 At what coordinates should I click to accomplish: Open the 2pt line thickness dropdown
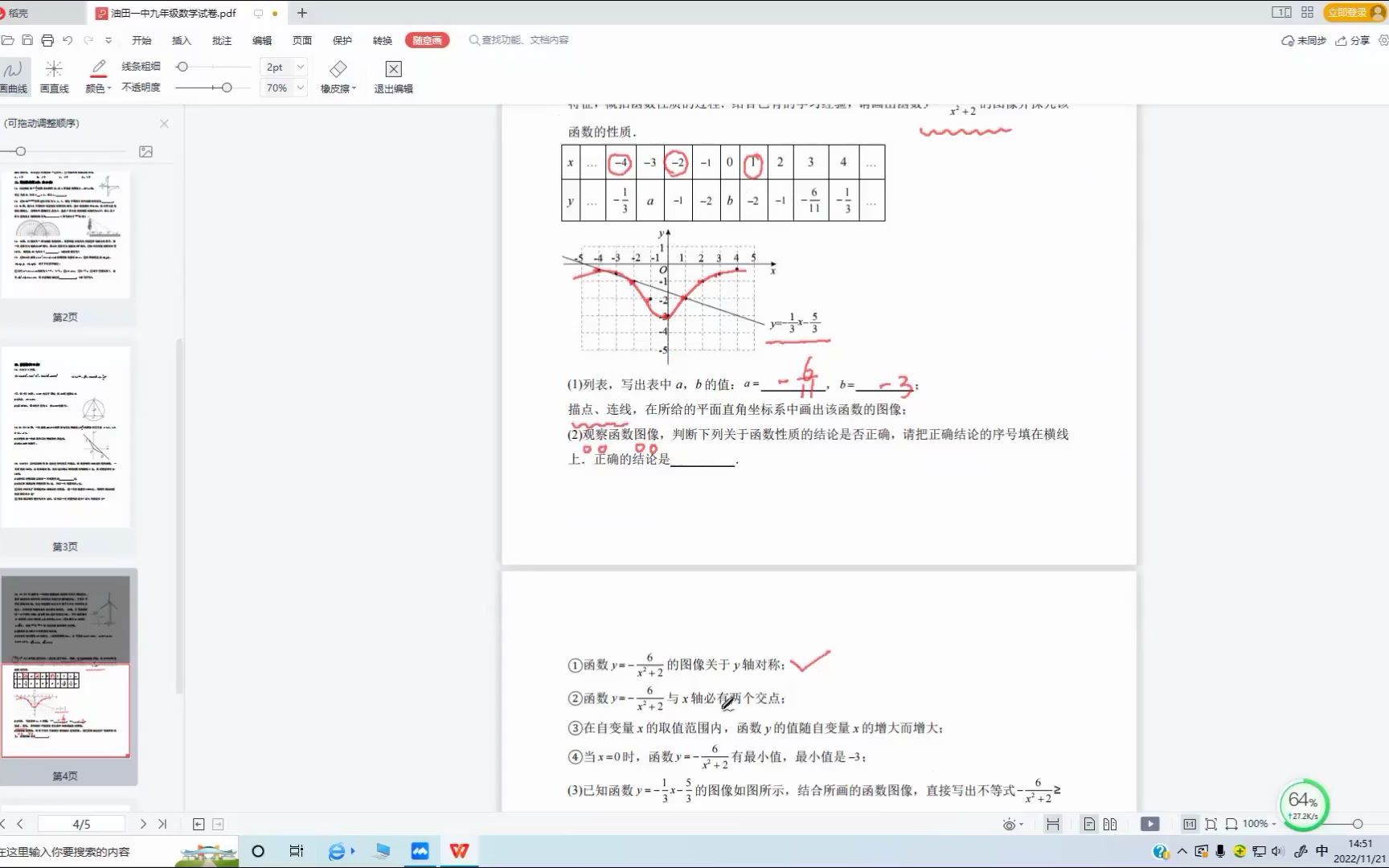pyautogui.click(x=283, y=67)
